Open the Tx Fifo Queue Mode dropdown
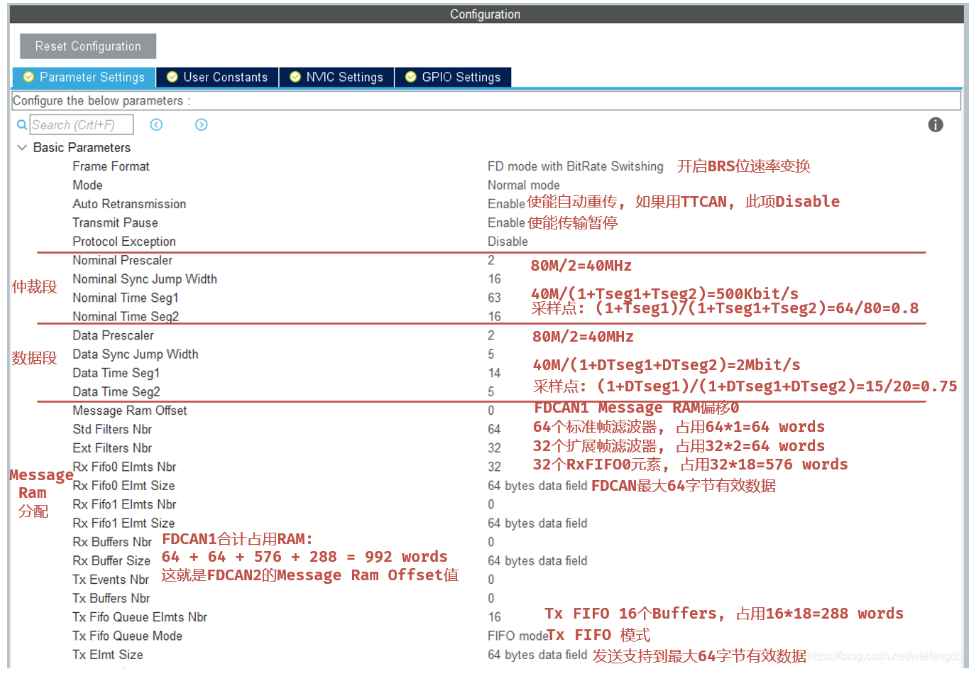 (x=515, y=634)
